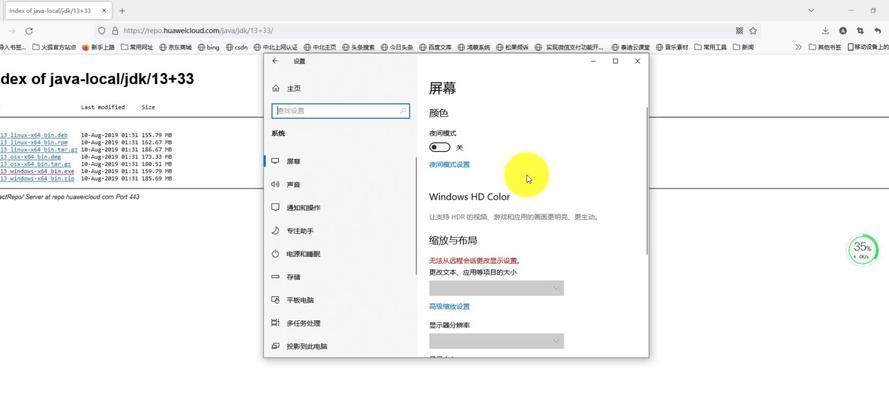Open the csdn bookmark
The width and height of the screenshot is (889, 400).
click(x=236, y=47)
